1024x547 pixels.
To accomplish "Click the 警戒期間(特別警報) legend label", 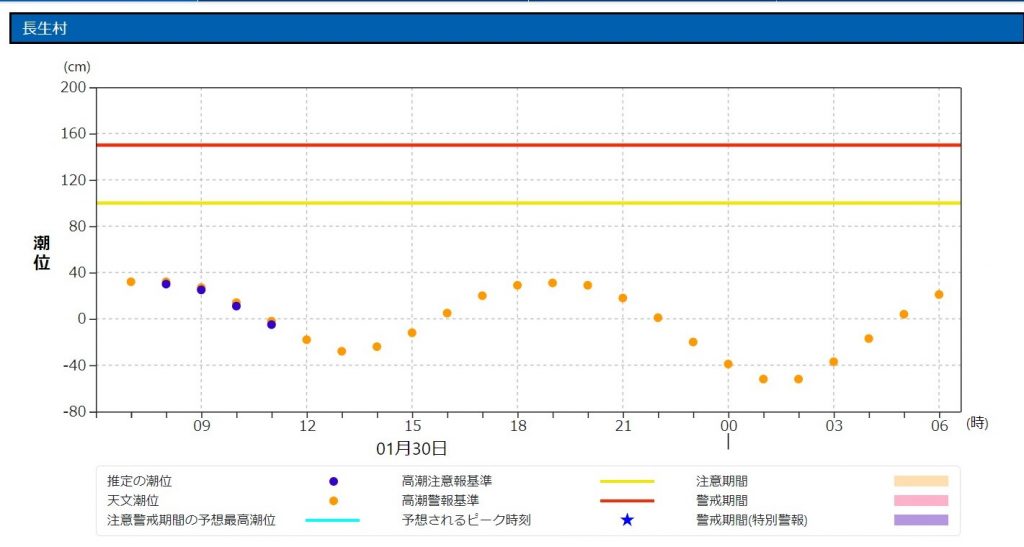I will pos(752,520).
